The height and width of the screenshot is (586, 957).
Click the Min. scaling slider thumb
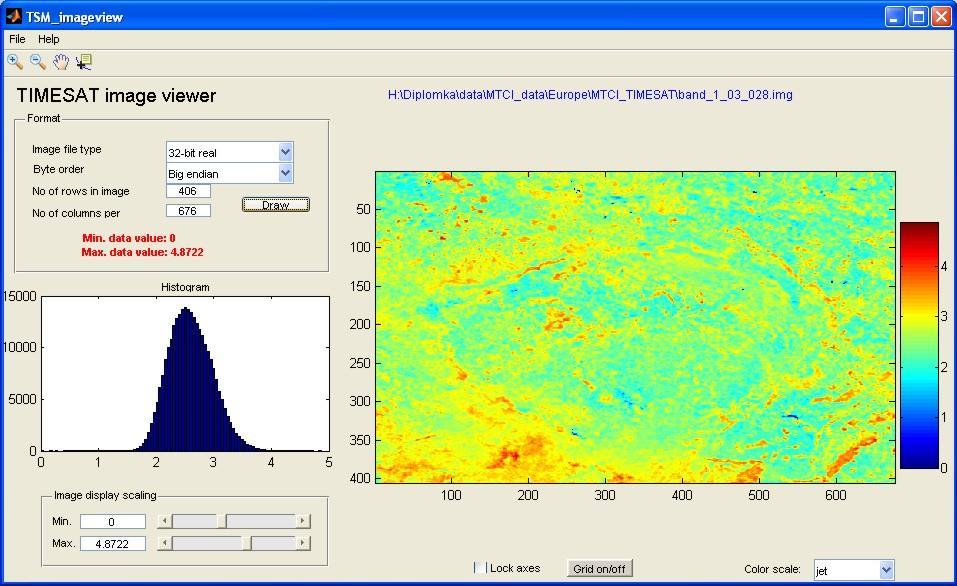(223, 521)
